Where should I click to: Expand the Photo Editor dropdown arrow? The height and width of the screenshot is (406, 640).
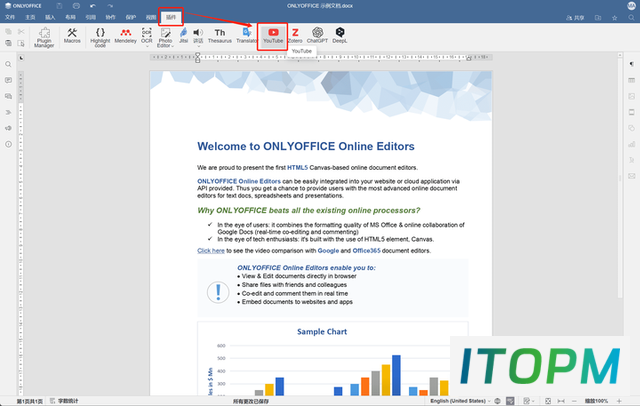pos(172,46)
